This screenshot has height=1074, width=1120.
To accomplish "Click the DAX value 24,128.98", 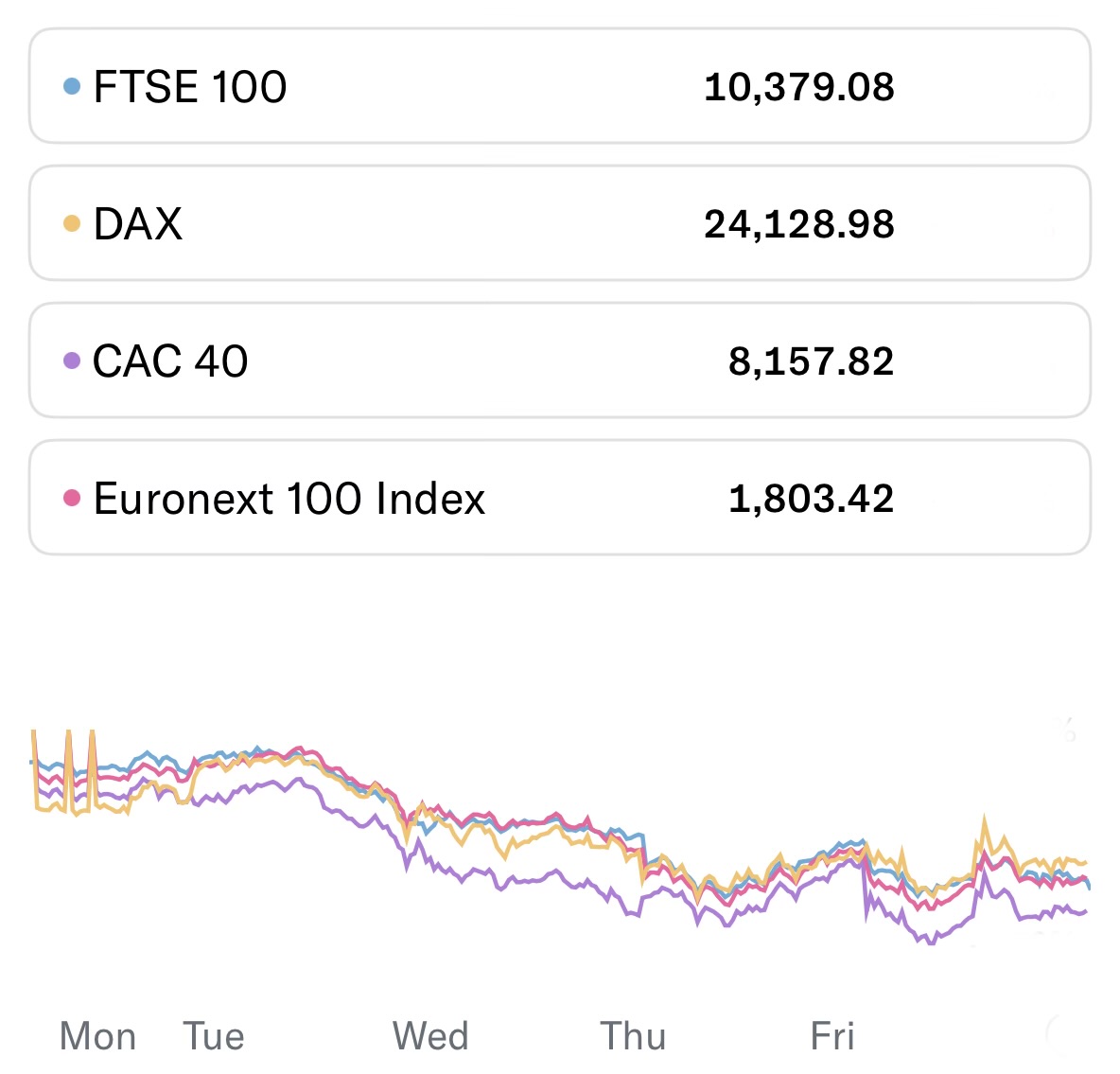I will click(799, 224).
